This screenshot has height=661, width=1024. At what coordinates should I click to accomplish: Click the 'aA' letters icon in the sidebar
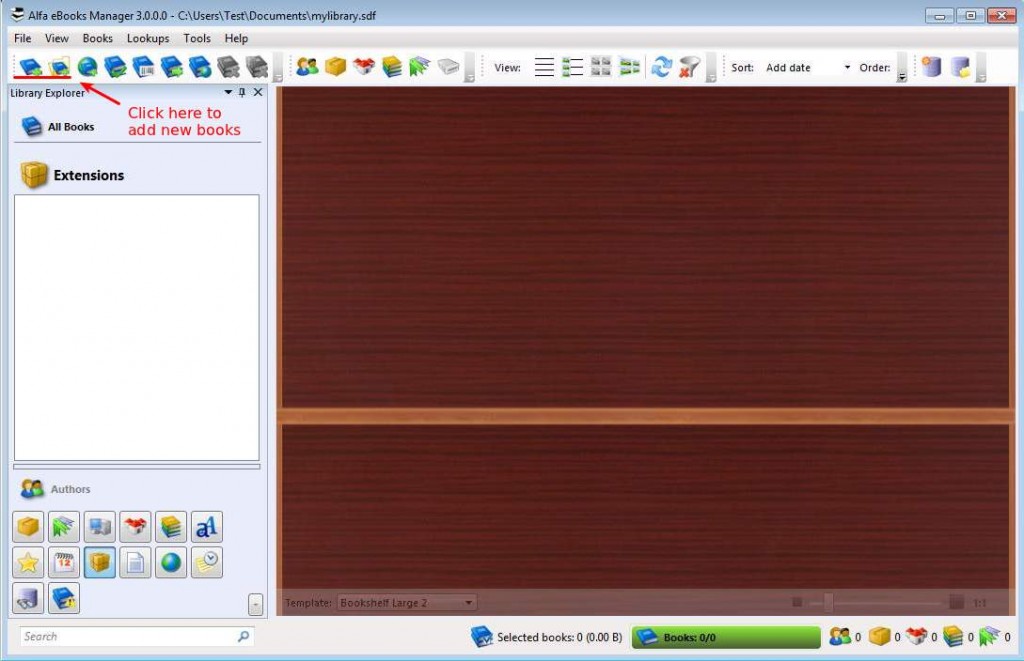pyautogui.click(x=206, y=526)
